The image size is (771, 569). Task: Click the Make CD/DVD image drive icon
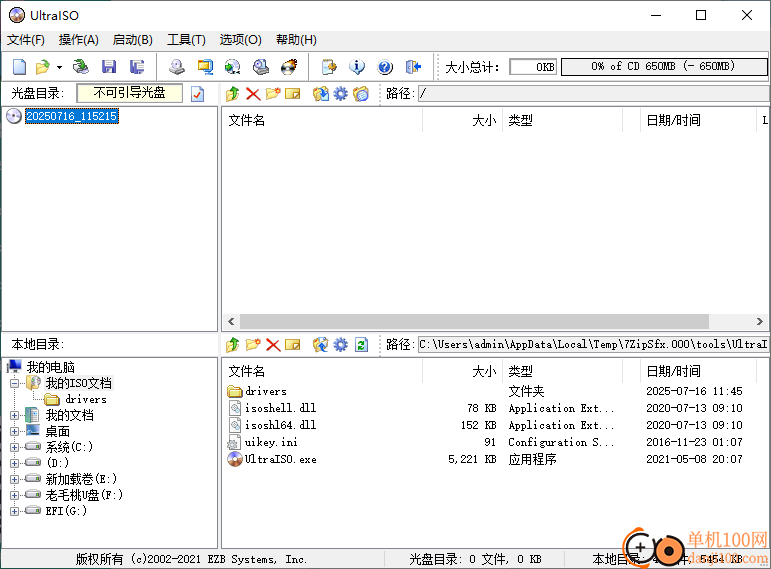point(177,66)
